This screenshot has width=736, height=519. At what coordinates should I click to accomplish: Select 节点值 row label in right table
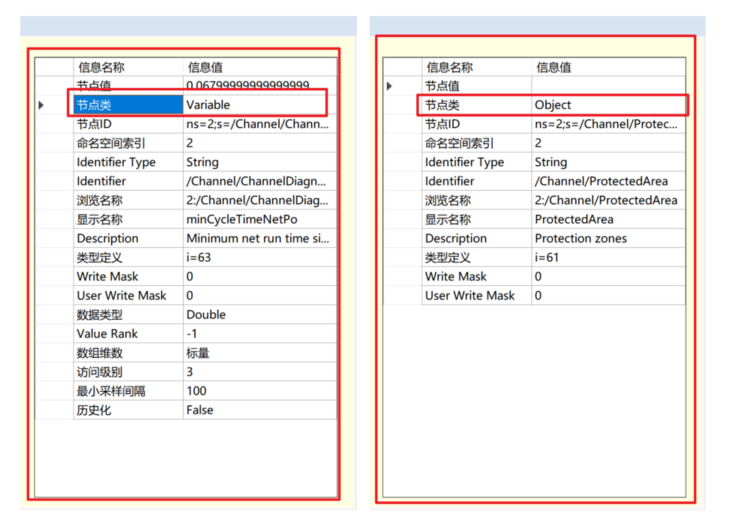pyautogui.click(x=442, y=86)
